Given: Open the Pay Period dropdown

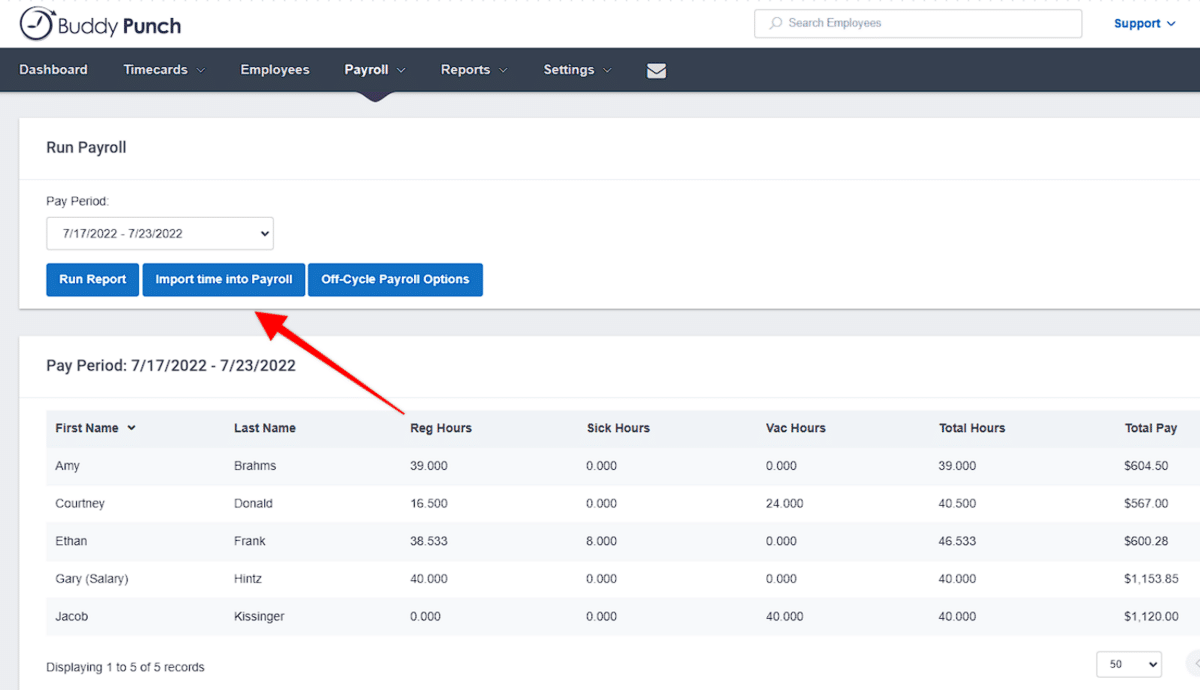Looking at the screenshot, I should tap(160, 233).
